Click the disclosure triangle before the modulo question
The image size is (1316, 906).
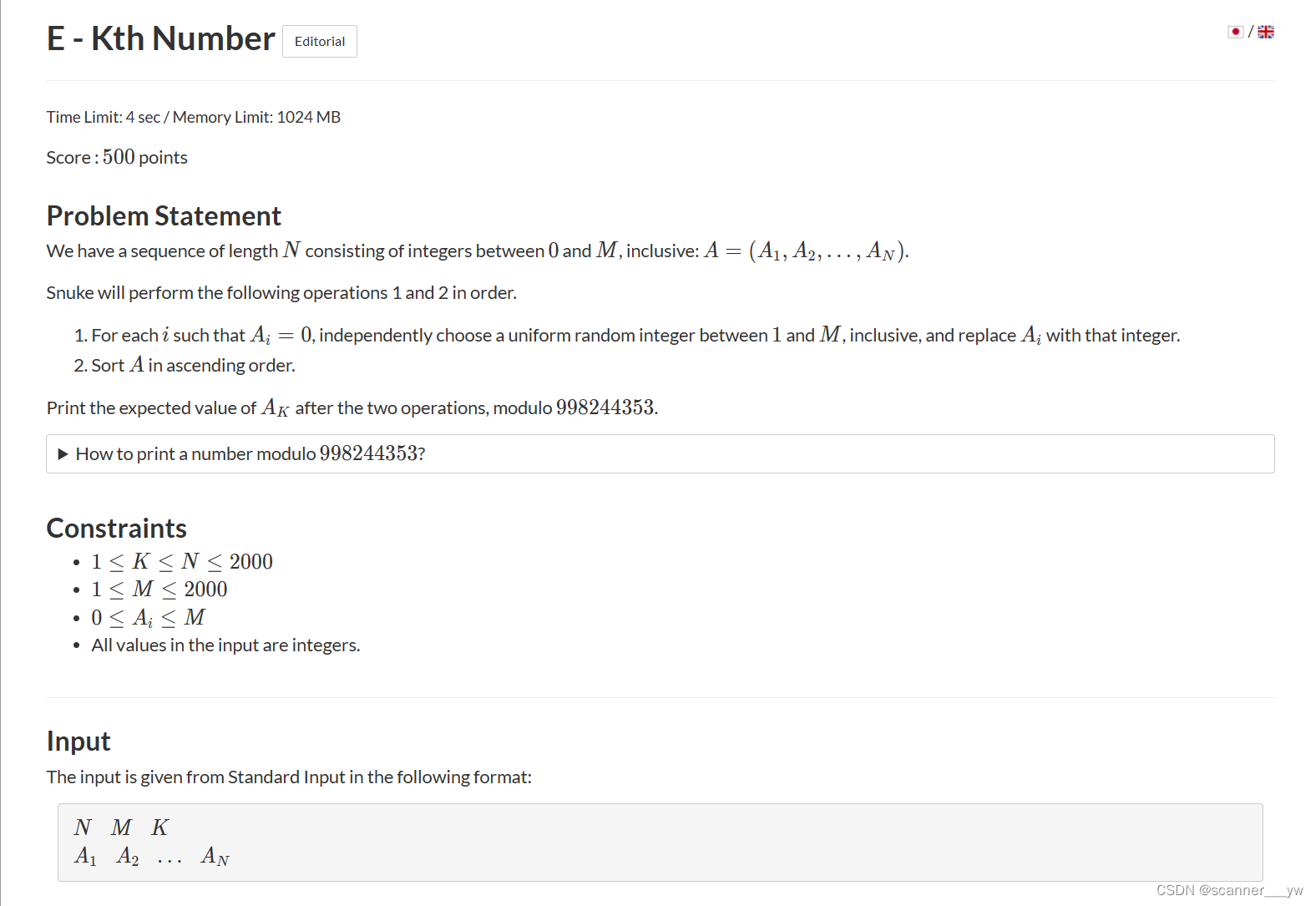point(62,453)
